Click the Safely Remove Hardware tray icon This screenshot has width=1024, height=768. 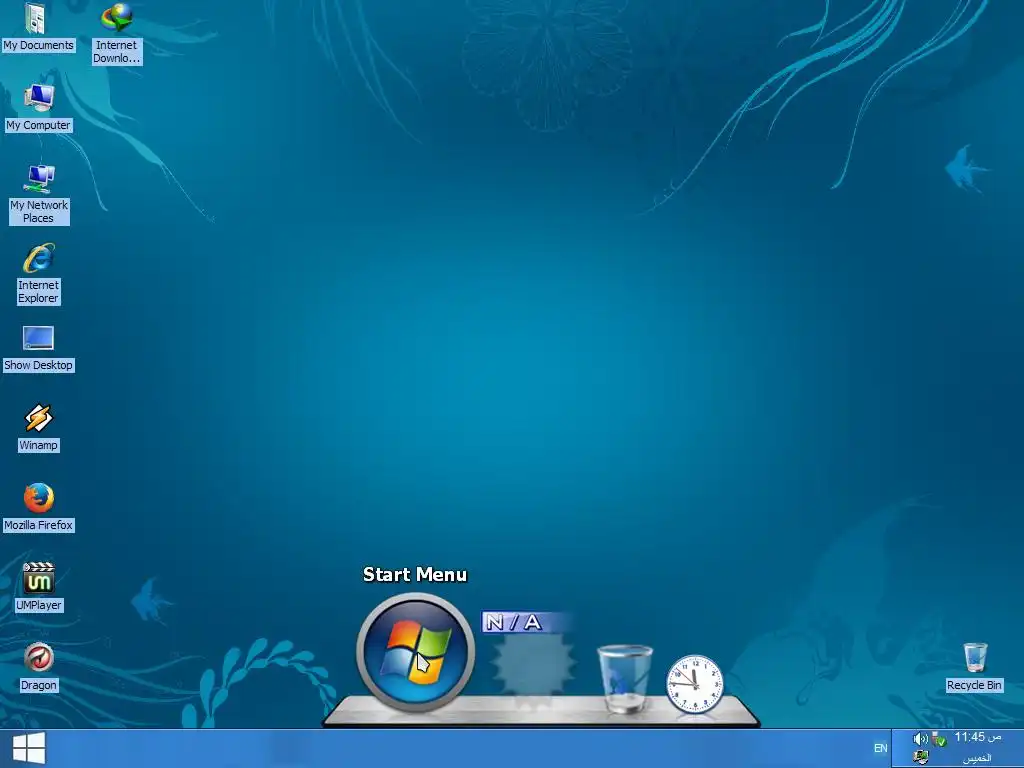(x=938, y=739)
